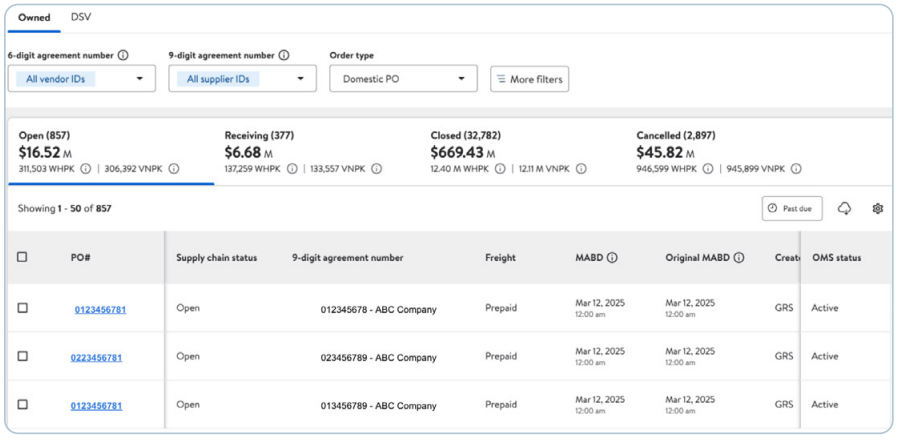Click the 9-digit agreement number column header
Screen dimensions: 898x440
(x=348, y=258)
